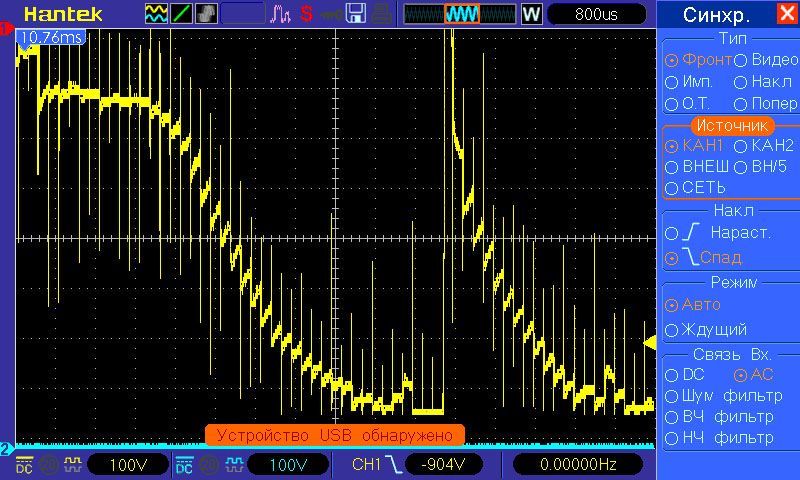Click the red S stop indicator
The image size is (800, 480).
306,14
